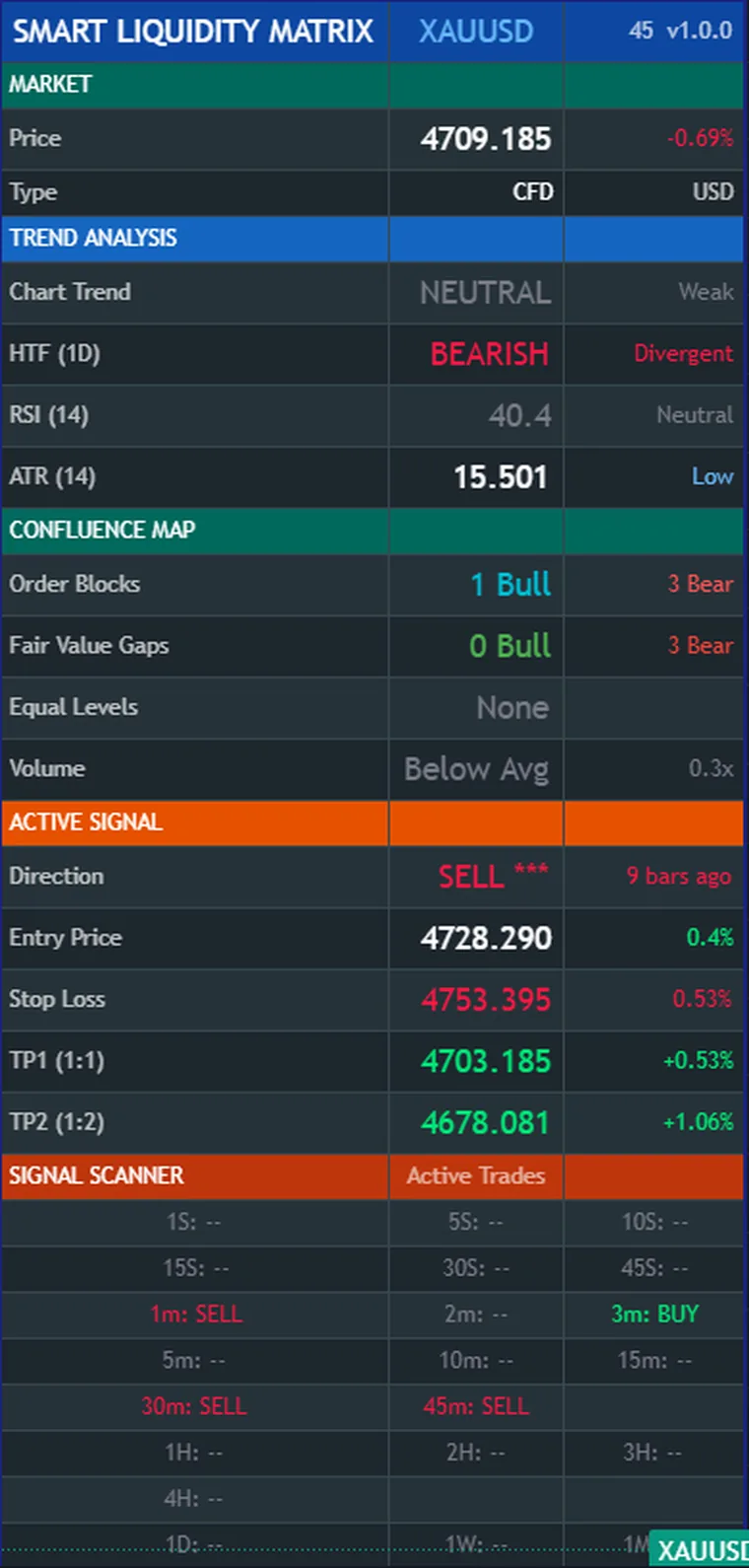Screen dimensions: 749x1568
Task: Click the Fair Value Gaps label
Action: [89, 645]
